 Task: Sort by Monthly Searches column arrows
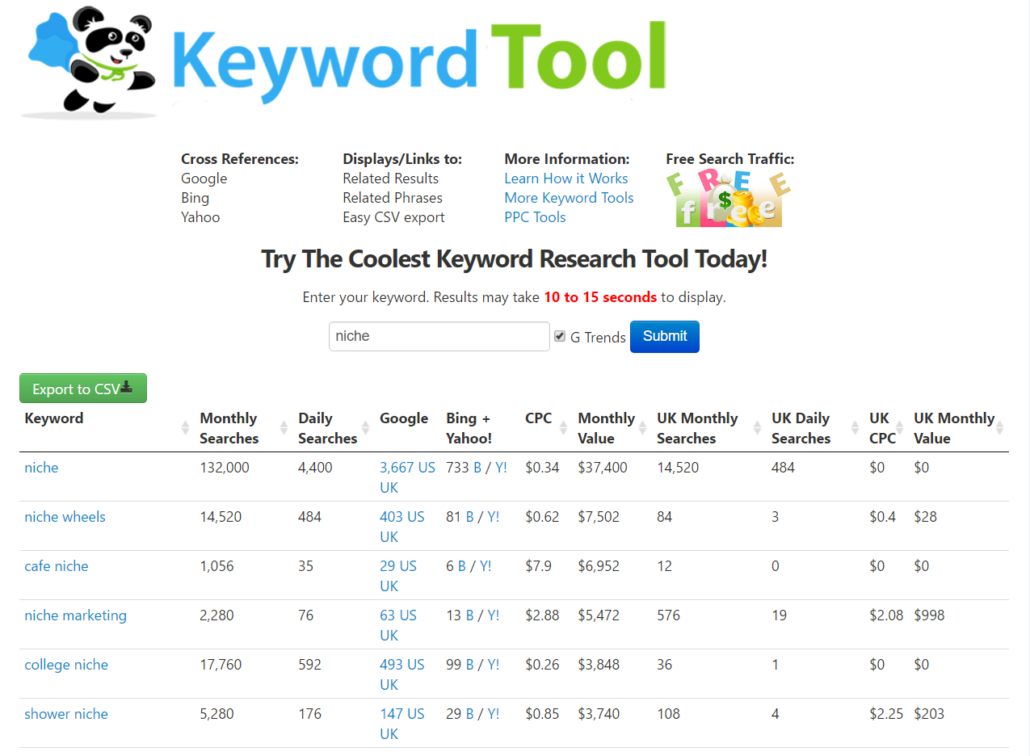[x=284, y=428]
